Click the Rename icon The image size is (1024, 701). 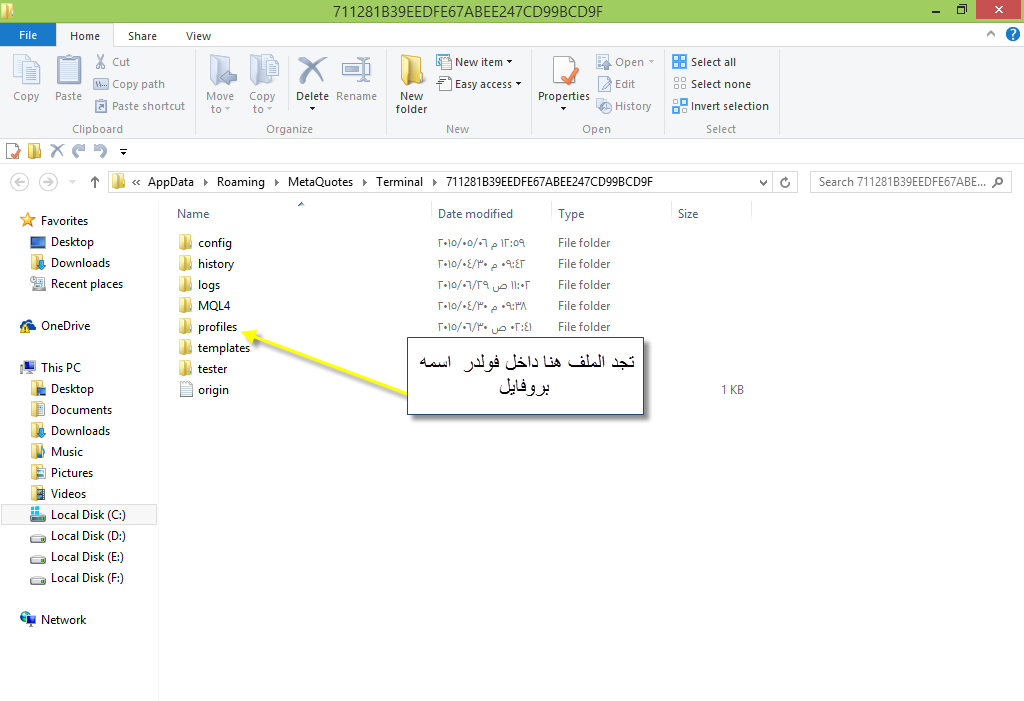tap(356, 73)
